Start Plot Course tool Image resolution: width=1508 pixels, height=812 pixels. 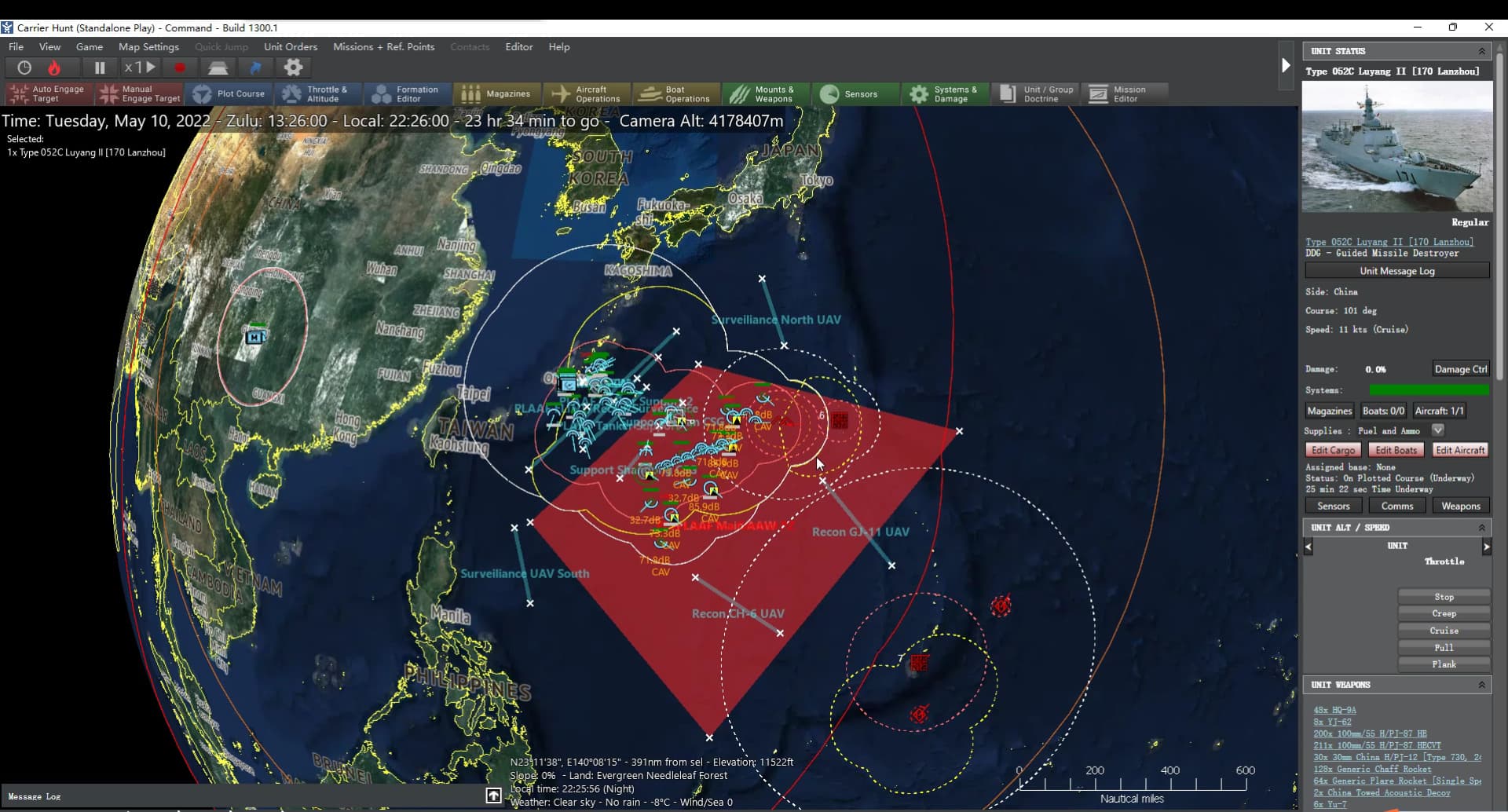click(x=229, y=94)
